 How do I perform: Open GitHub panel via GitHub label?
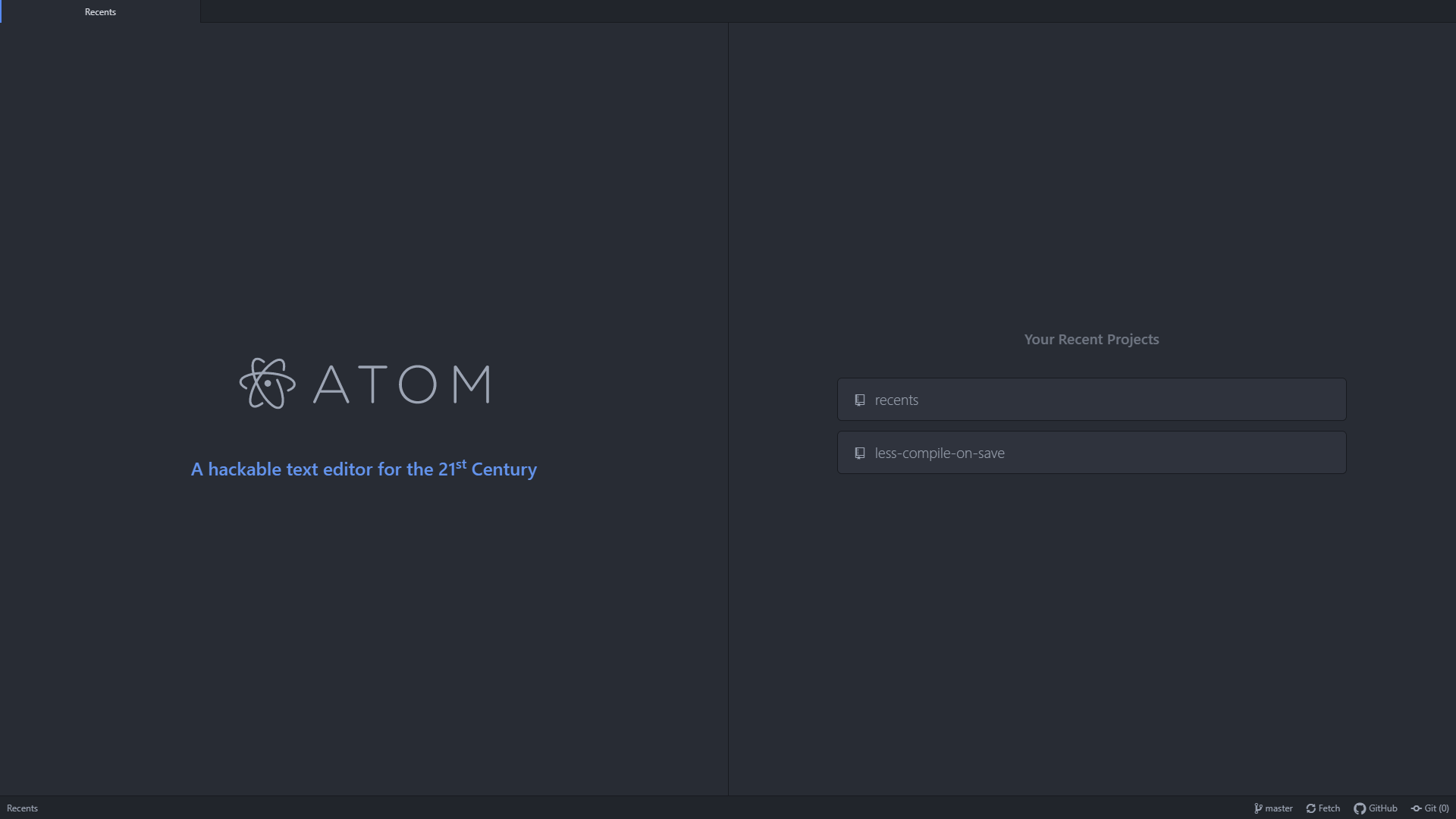pyautogui.click(x=1382, y=808)
